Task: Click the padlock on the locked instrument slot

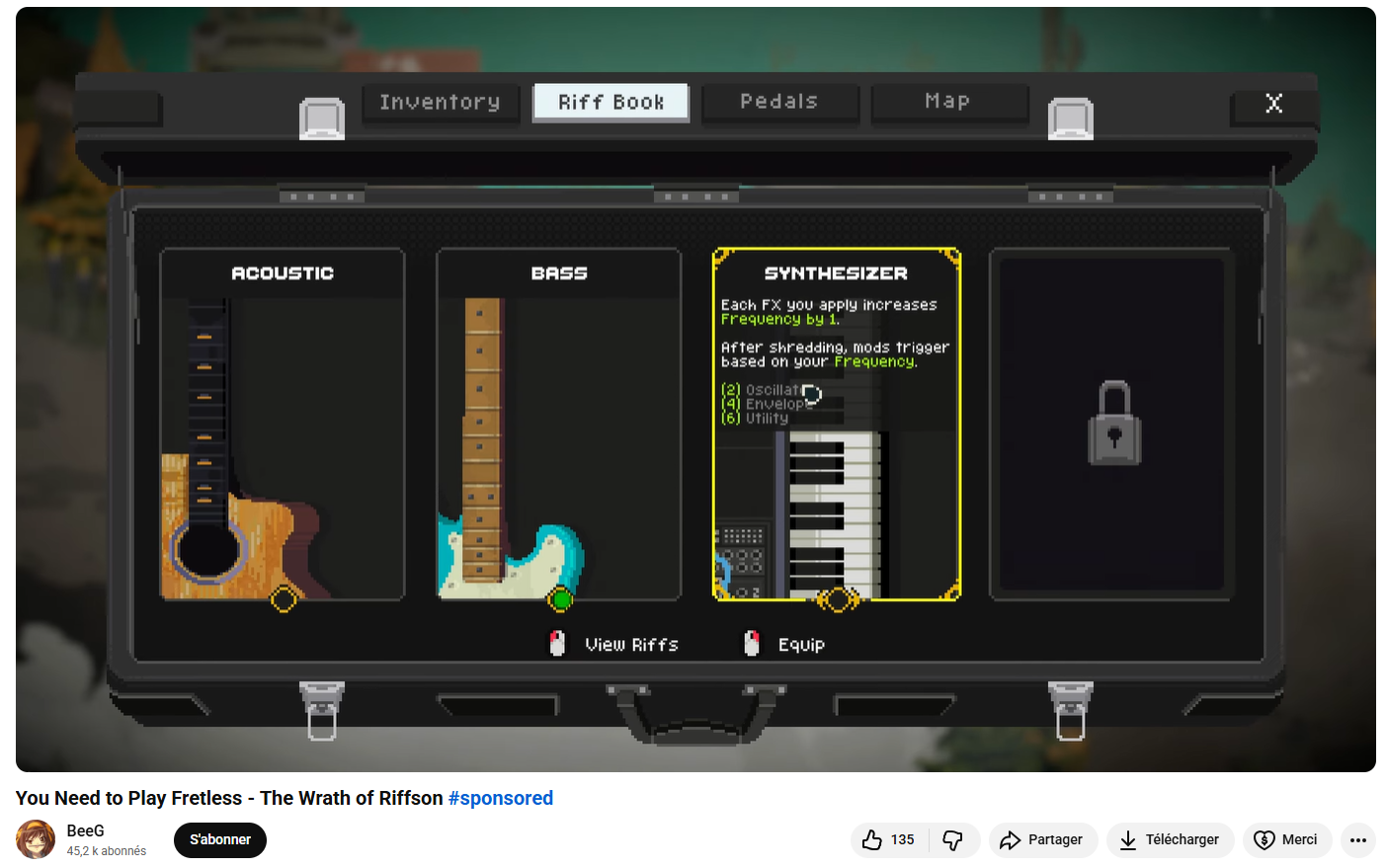Action: (x=1113, y=424)
